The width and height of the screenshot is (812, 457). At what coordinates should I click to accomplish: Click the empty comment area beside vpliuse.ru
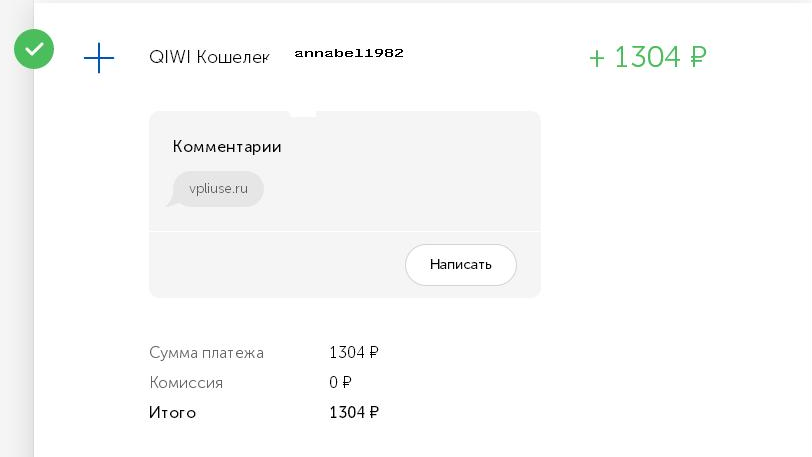(x=401, y=189)
